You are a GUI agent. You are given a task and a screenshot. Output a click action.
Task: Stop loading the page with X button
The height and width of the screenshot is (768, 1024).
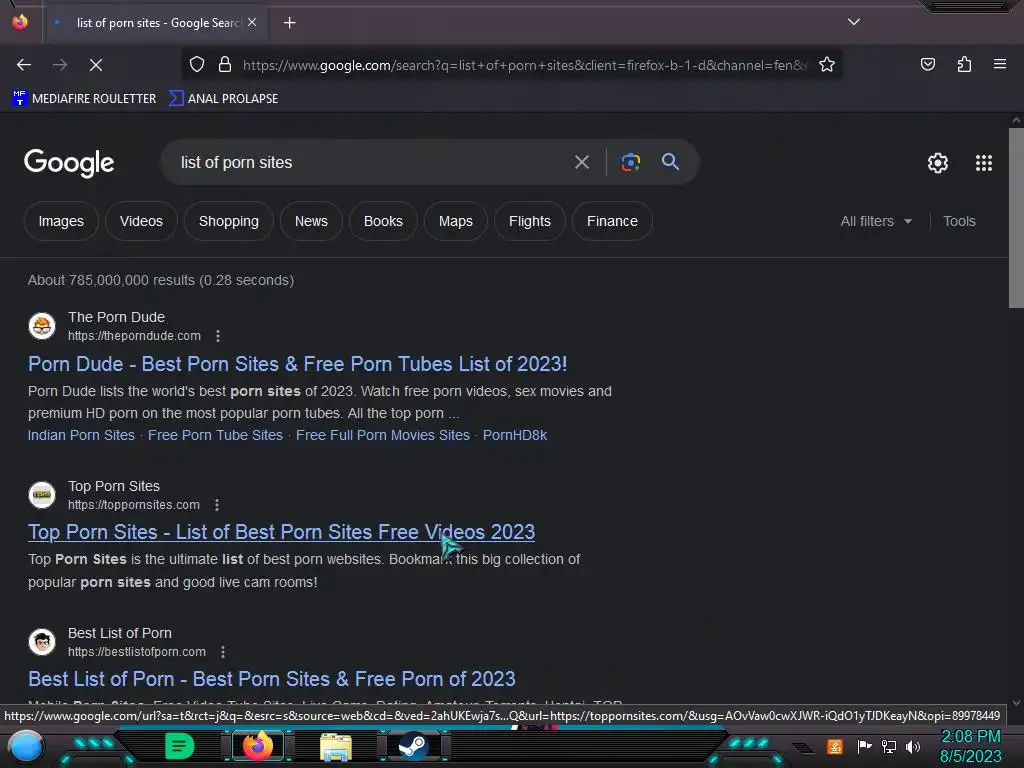point(96,65)
